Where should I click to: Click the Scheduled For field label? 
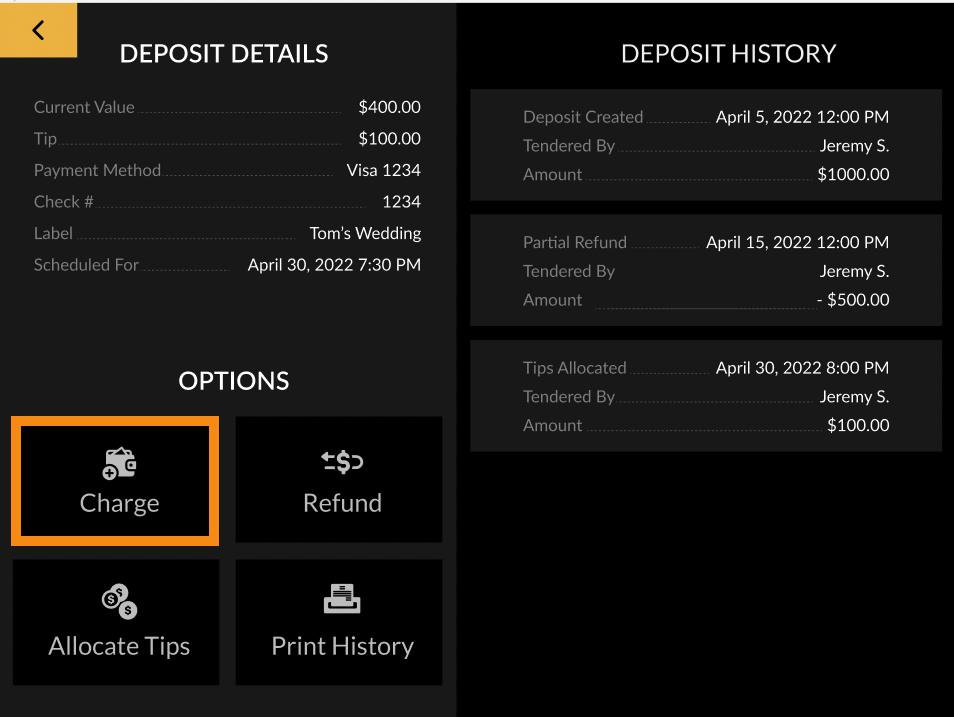point(86,265)
